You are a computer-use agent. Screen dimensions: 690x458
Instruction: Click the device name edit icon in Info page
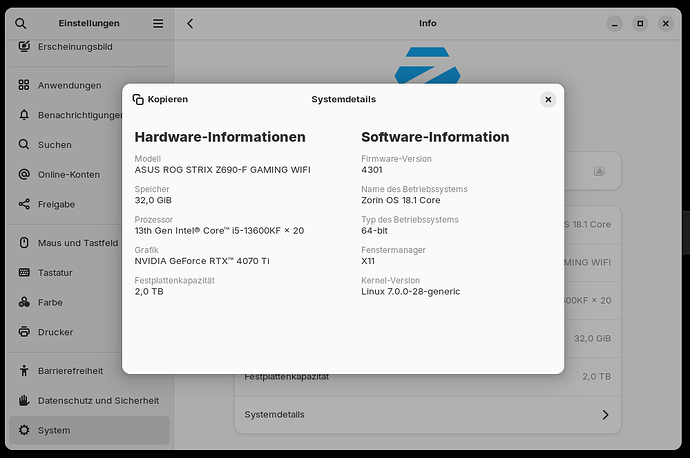(599, 171)
